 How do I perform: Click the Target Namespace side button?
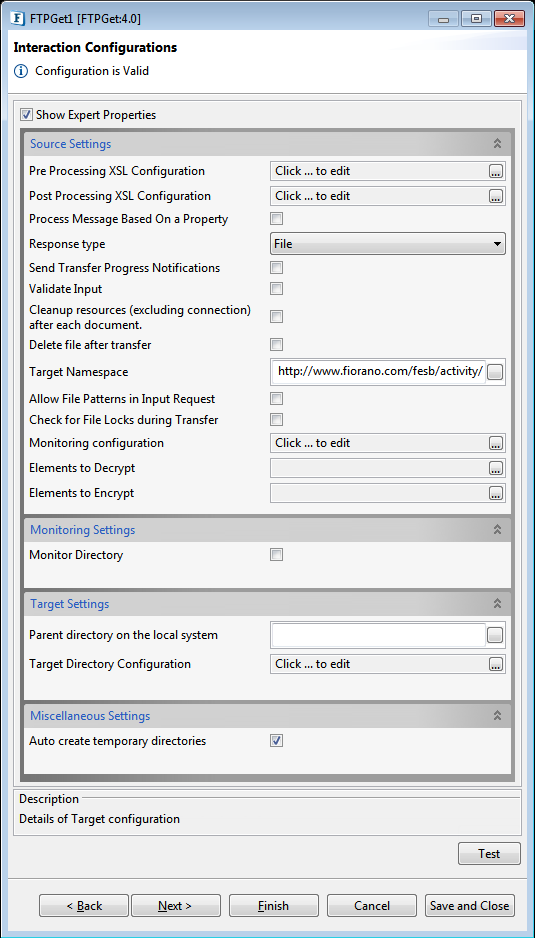tap(496, 373)
